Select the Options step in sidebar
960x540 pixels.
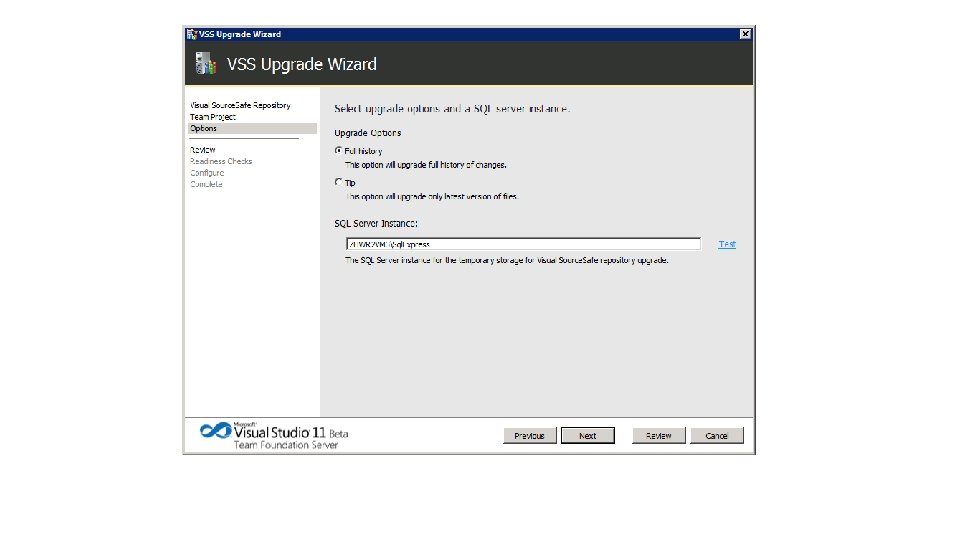[252, 129]
